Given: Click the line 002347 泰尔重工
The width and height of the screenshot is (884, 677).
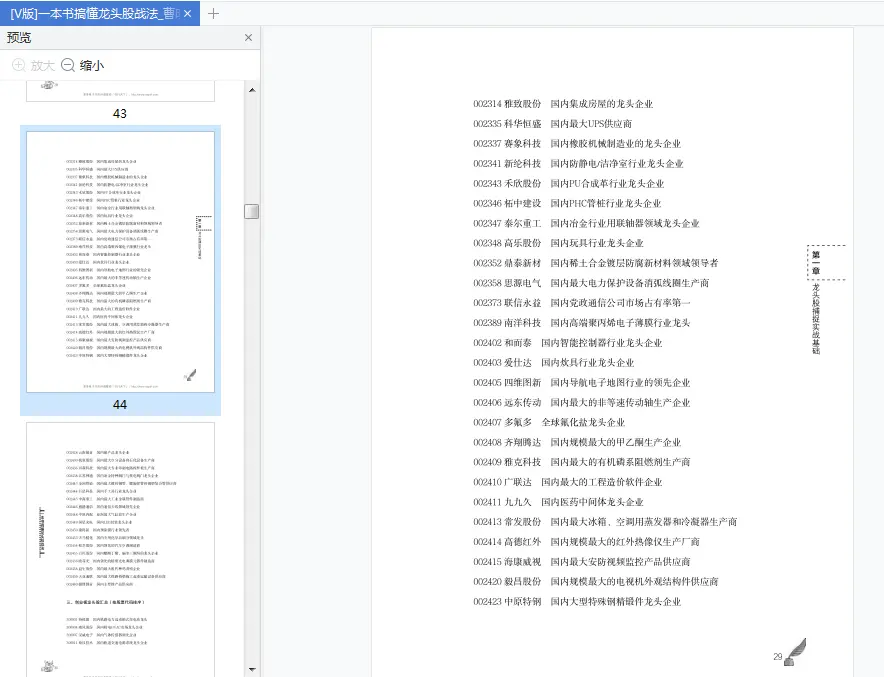Looking at the screenshot, I should (586, 223).
